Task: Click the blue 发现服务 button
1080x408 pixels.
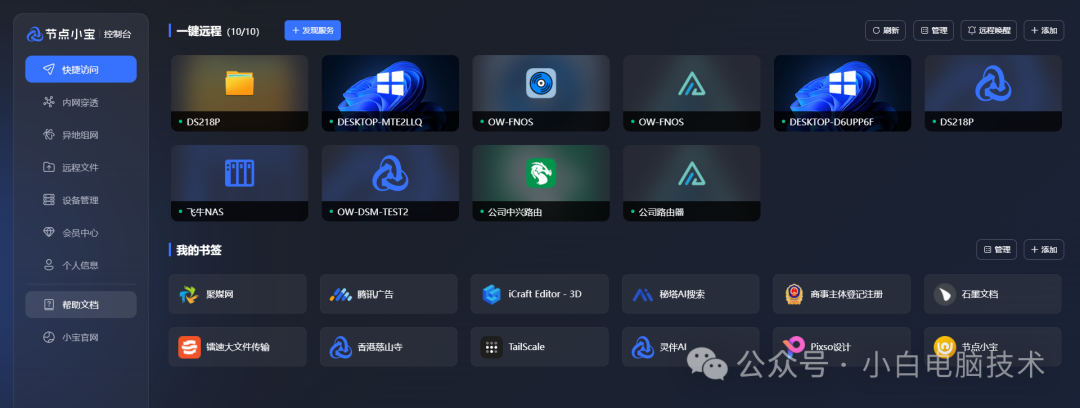Action: 313,30
